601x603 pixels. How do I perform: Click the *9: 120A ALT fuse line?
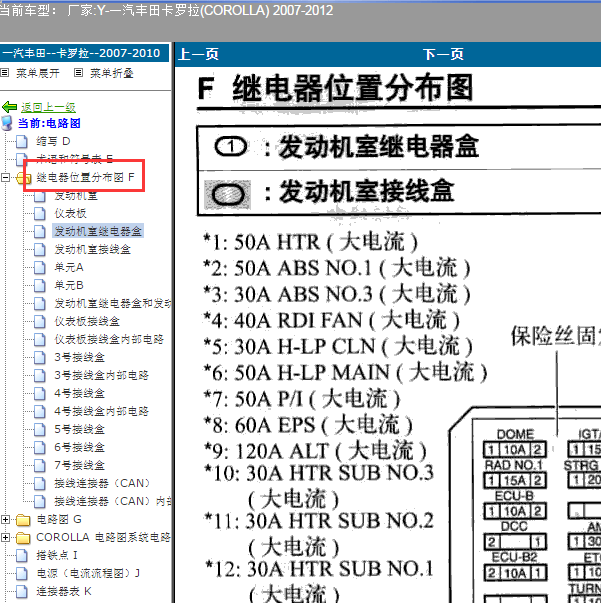pyautogui.click(x=315, y=451)
